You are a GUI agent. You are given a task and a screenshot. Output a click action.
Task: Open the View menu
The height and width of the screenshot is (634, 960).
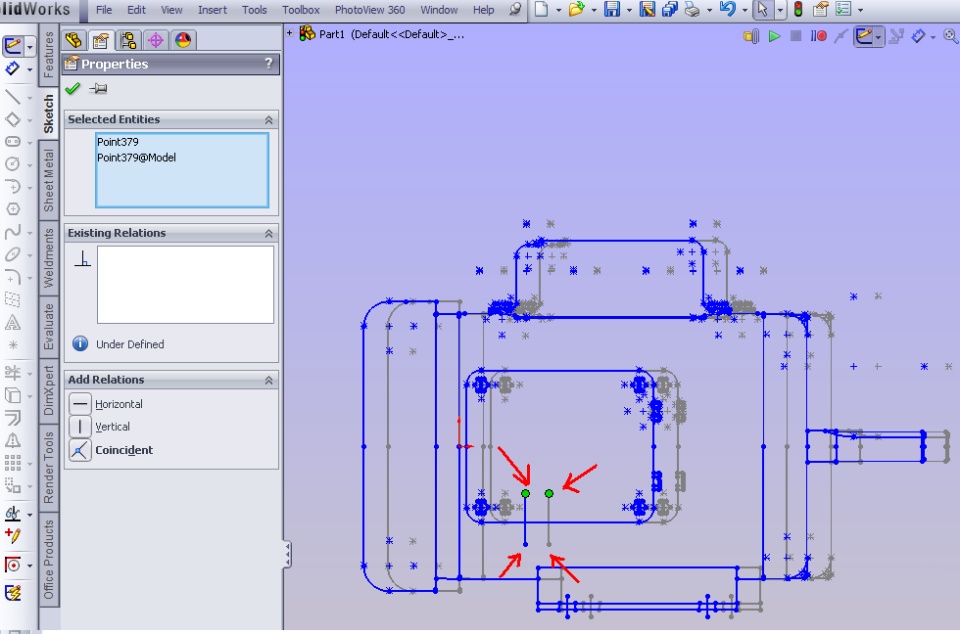coord(171,10)
